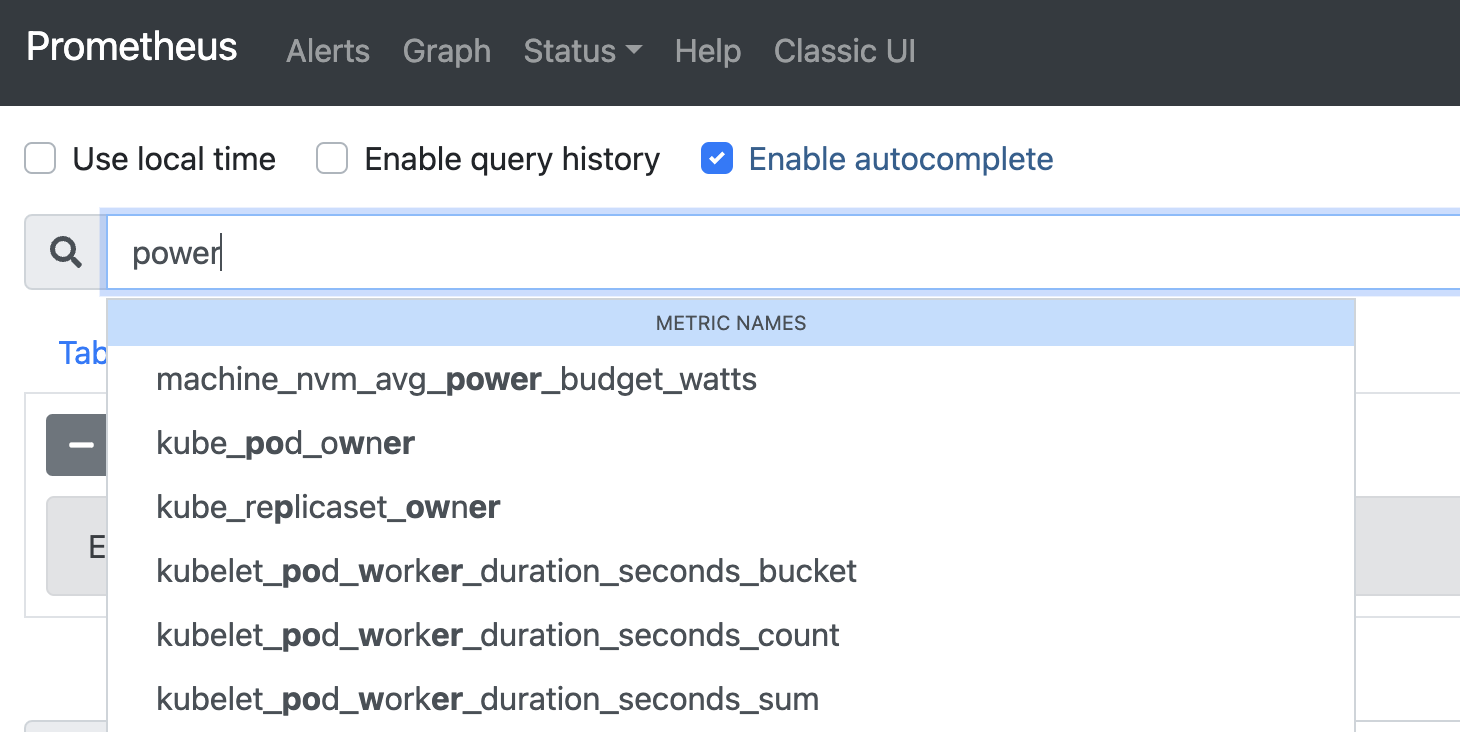The width and height of the screenshot is (1460, 732).
Task: Select kubelet_pod_worker_duration_seconds_count suggestion
Action: pyautogui.click(x=497, y=634)
